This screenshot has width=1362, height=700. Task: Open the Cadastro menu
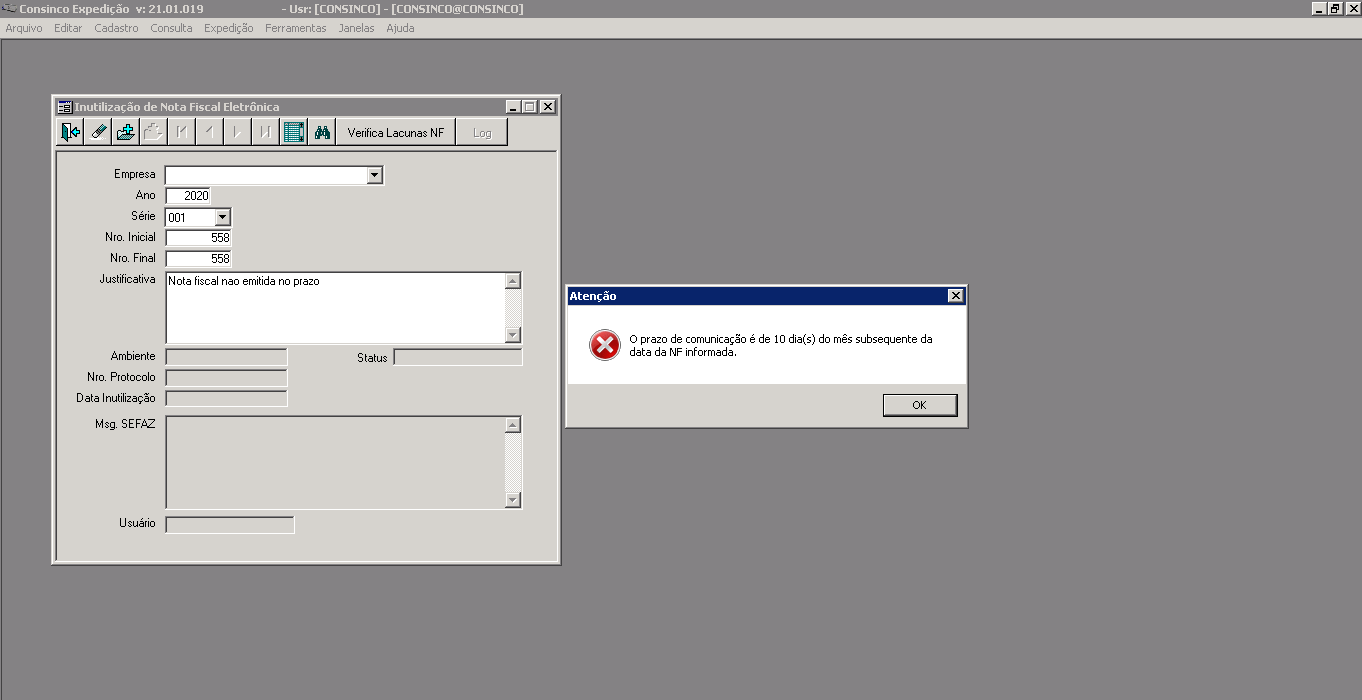[117, 28]
